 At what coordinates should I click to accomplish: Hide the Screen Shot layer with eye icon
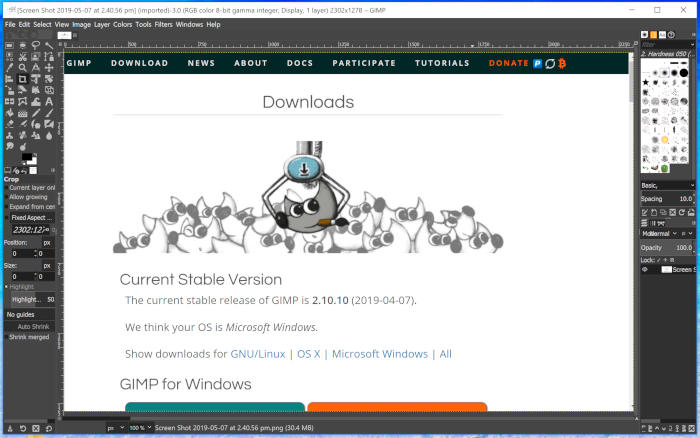click(x=645, y=270)
